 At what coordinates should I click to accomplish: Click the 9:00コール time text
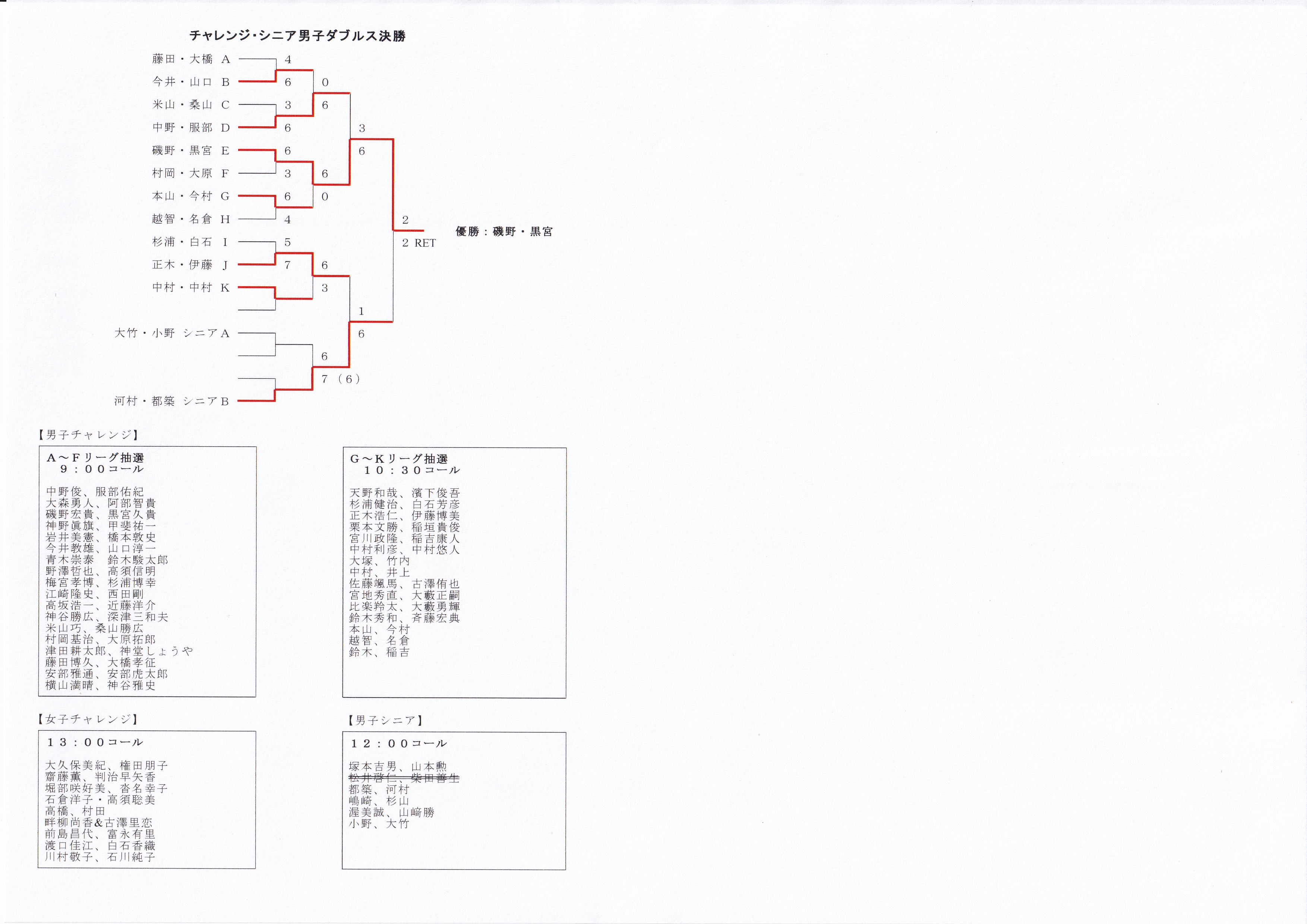pos(102,469)
